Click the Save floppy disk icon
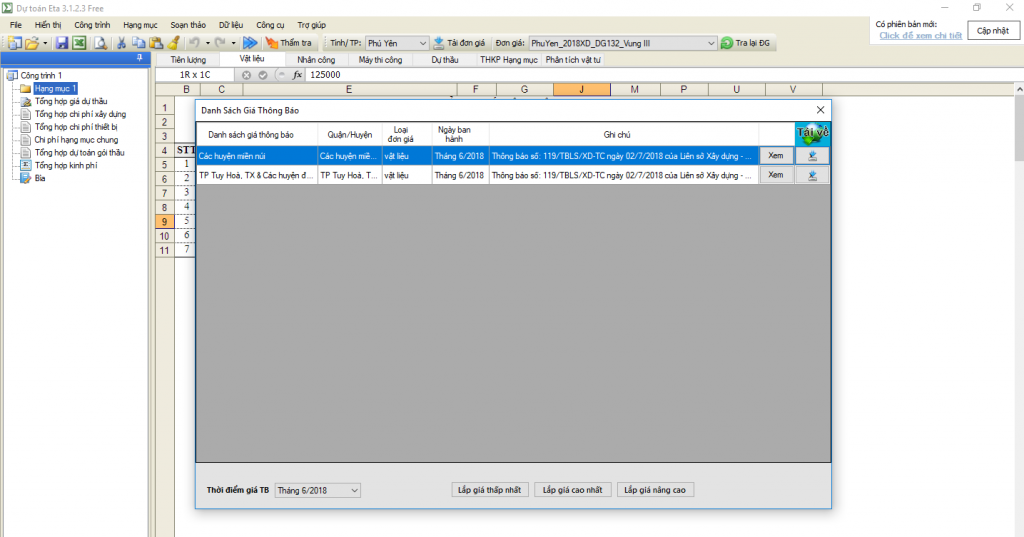1024x537 pixels. pos(62,43)
